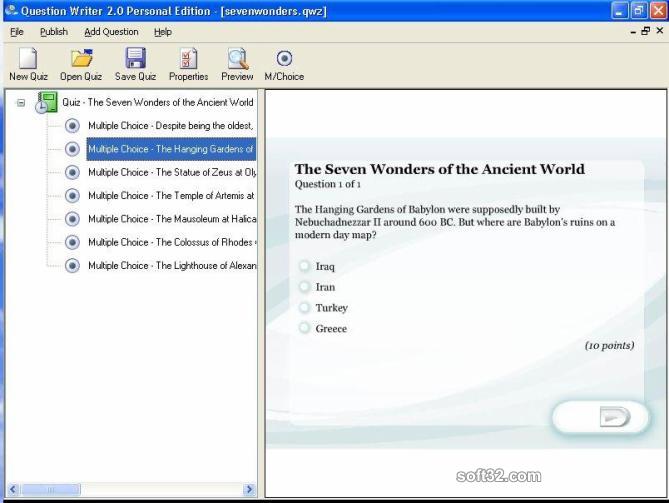The image size is (669, 503).
Task: Open the Publish menu
Action: coord(54,32)
